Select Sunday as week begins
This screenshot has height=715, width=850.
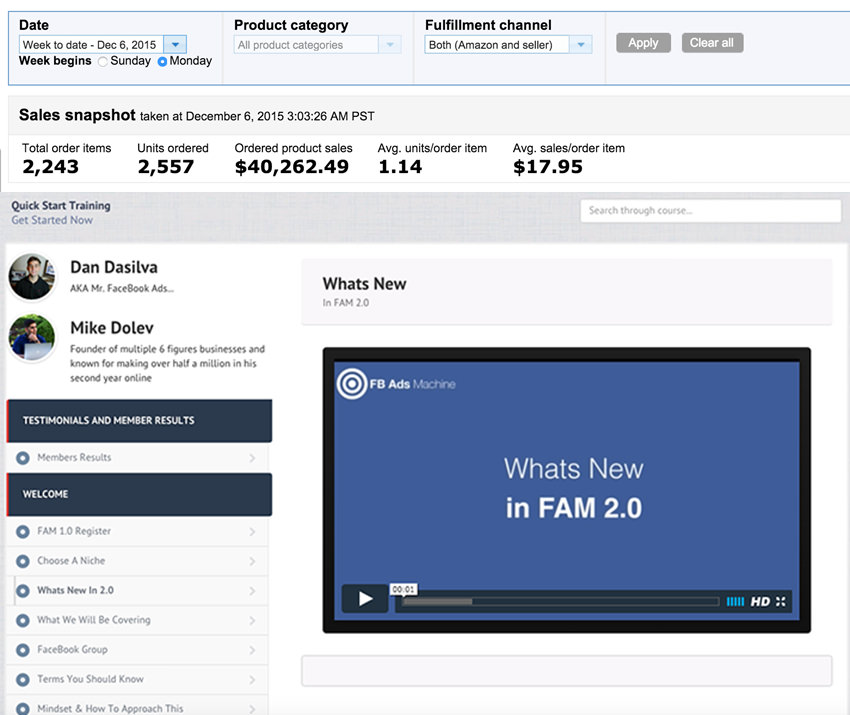[102, 62]
